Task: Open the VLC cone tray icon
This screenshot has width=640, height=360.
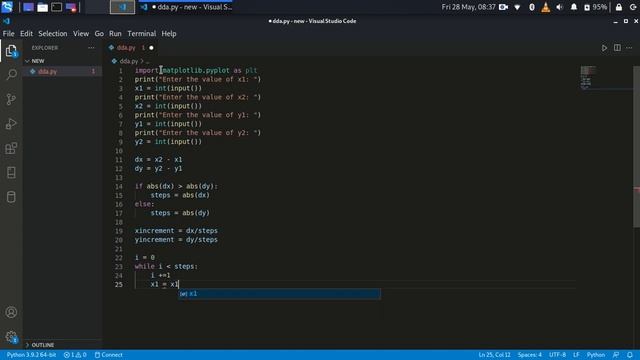Action: pos(545,7)
